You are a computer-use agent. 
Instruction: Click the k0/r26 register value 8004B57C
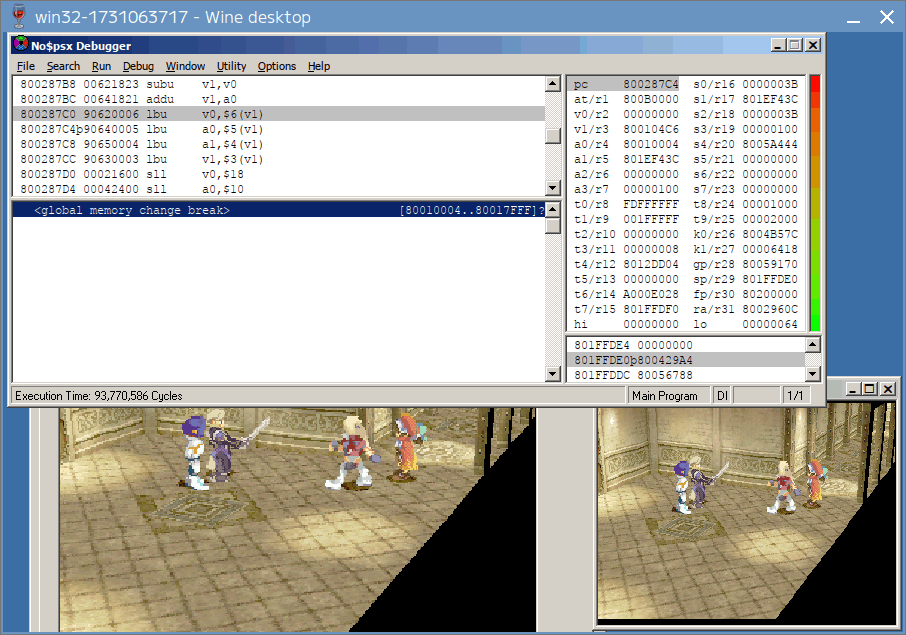point(770,235)
